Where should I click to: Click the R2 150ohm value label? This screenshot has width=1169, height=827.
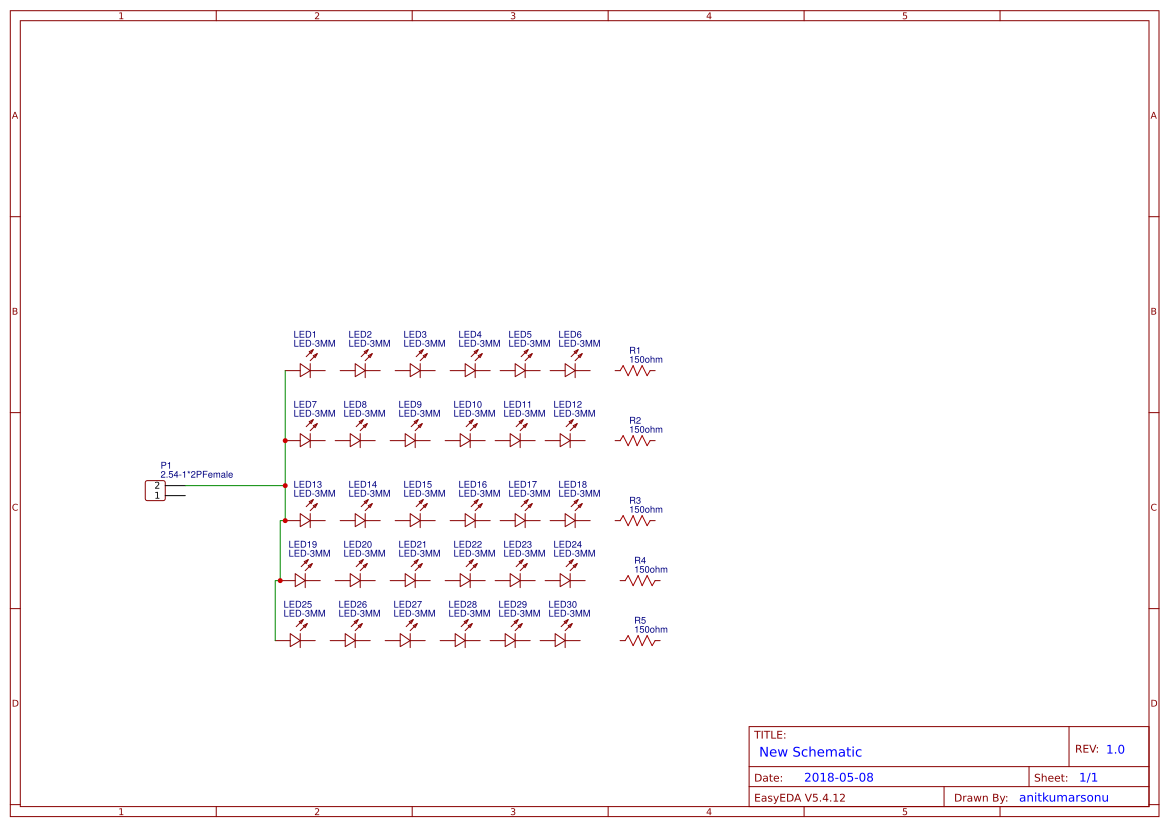(x=645, y=430)
